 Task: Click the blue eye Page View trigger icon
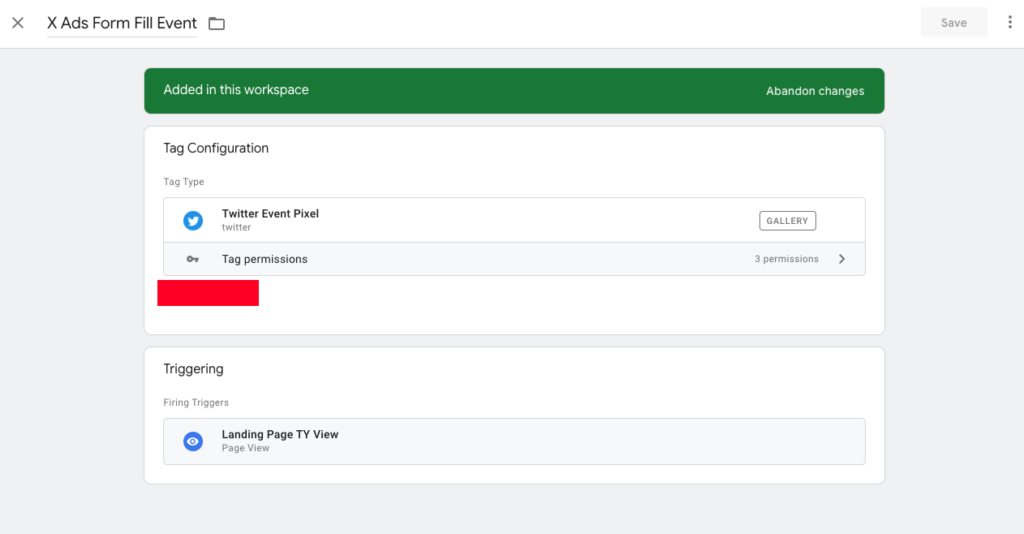193,441
